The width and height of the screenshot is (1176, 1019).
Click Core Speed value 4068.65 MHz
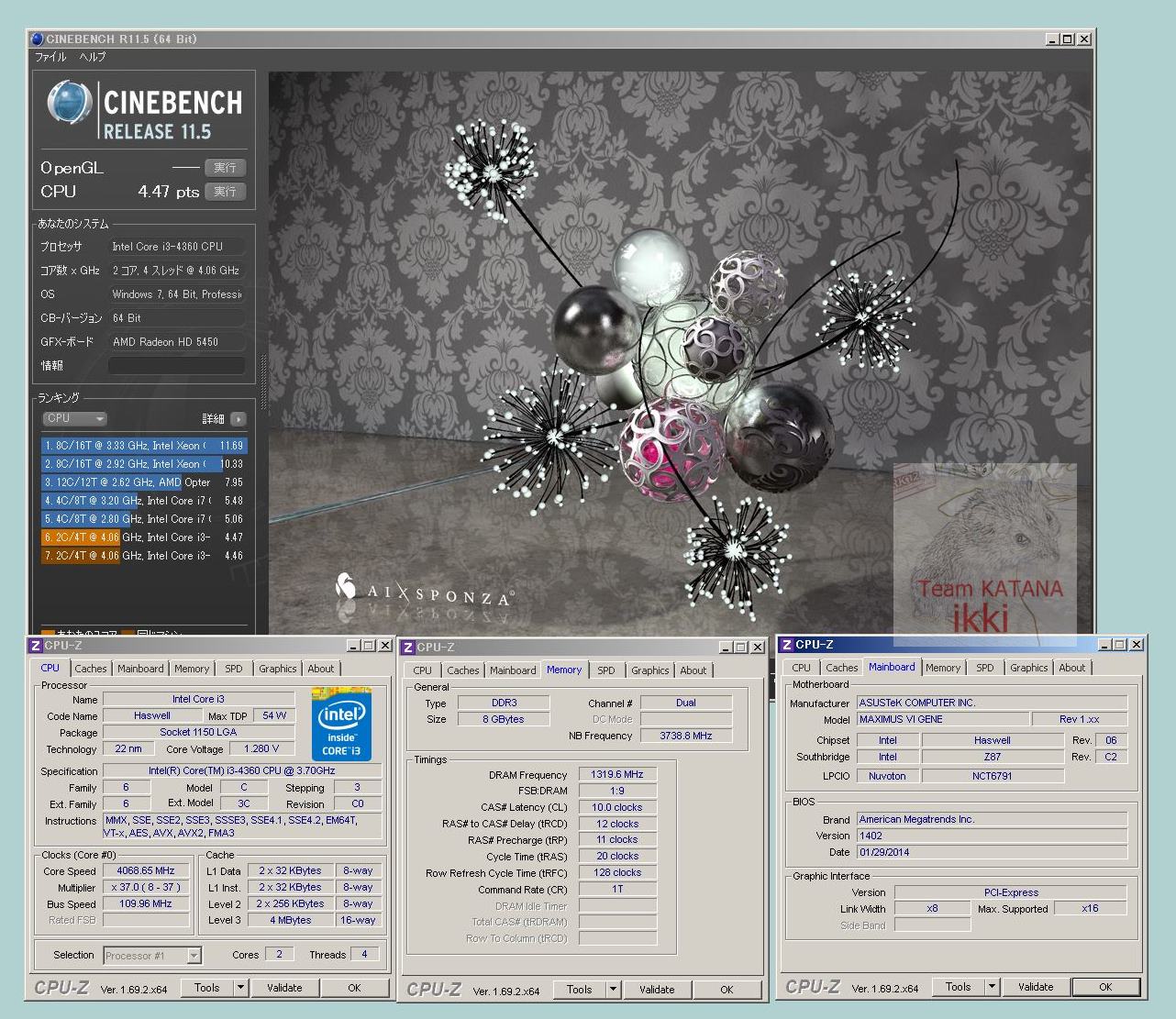pyautogui.click(x=146, y=871)
